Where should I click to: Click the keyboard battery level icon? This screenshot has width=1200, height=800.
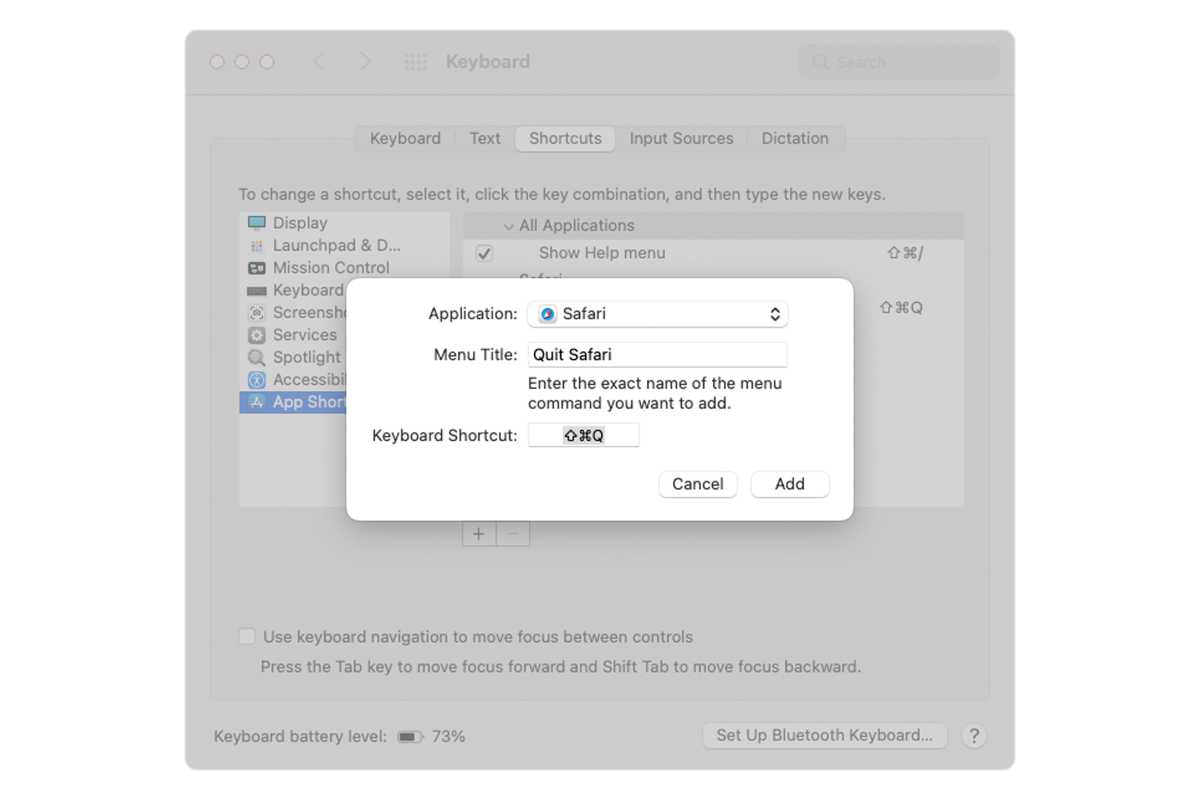[410, 737]
